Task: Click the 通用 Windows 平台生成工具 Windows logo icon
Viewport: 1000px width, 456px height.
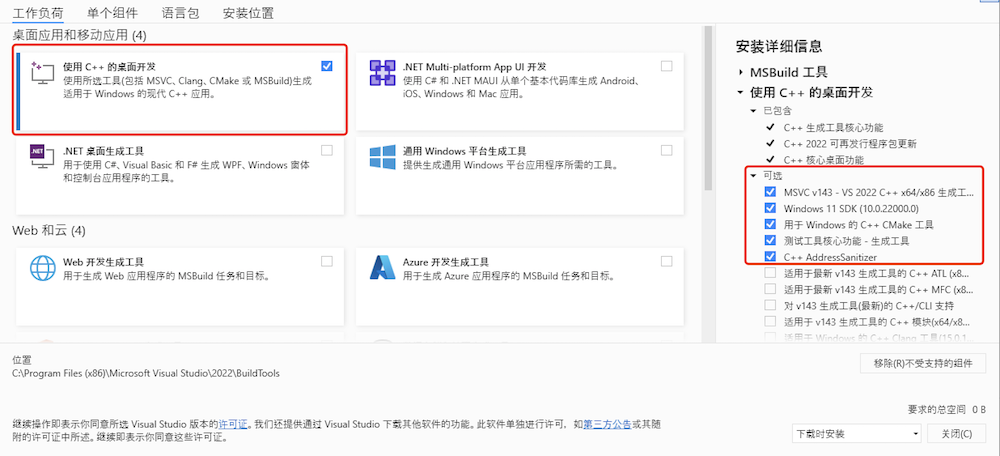Action: click(x=383, y=157)
